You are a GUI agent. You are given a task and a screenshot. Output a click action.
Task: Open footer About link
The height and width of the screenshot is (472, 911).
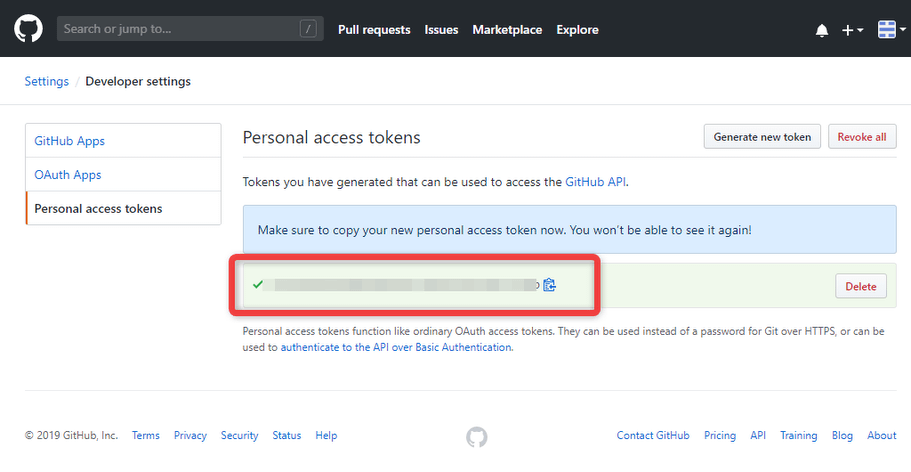click(882, 435)
